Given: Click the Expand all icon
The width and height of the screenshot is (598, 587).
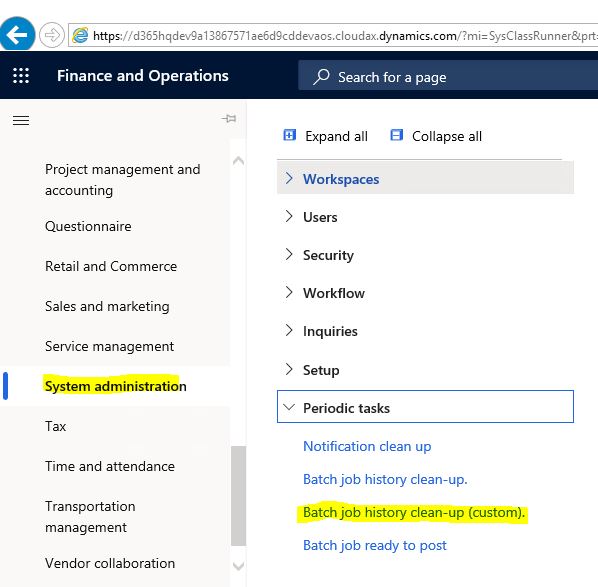Looking at the screenshot, I should 289,135.
